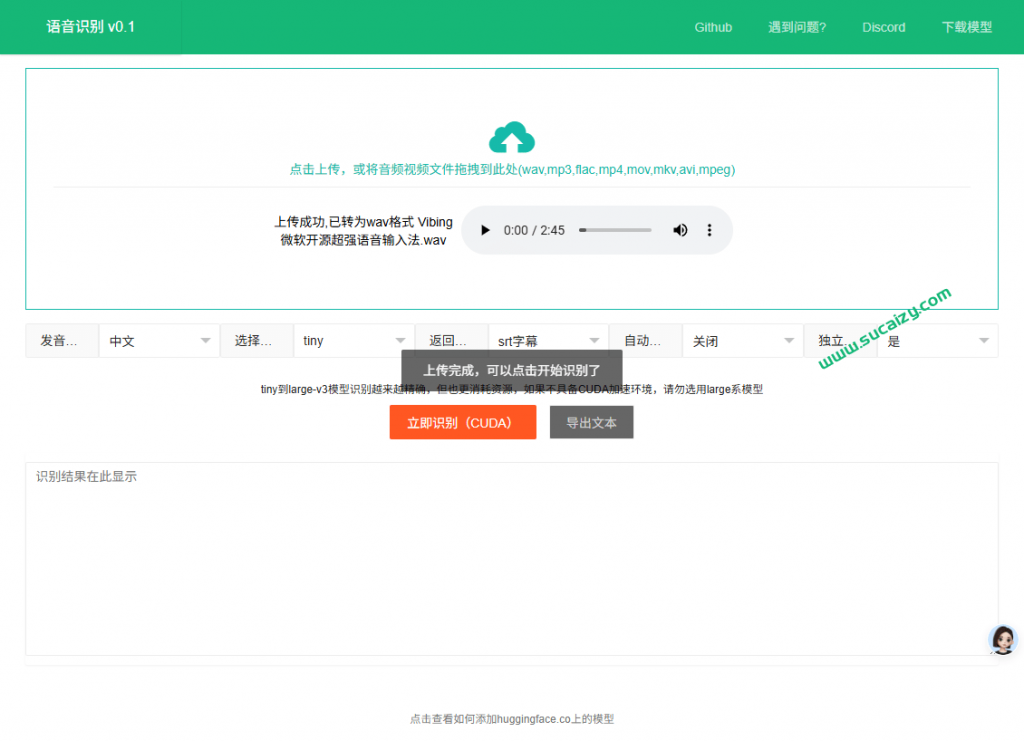Open the huggingface.co model instructions link
This screenshot has height=741, width=1024.
click(512, 719)
